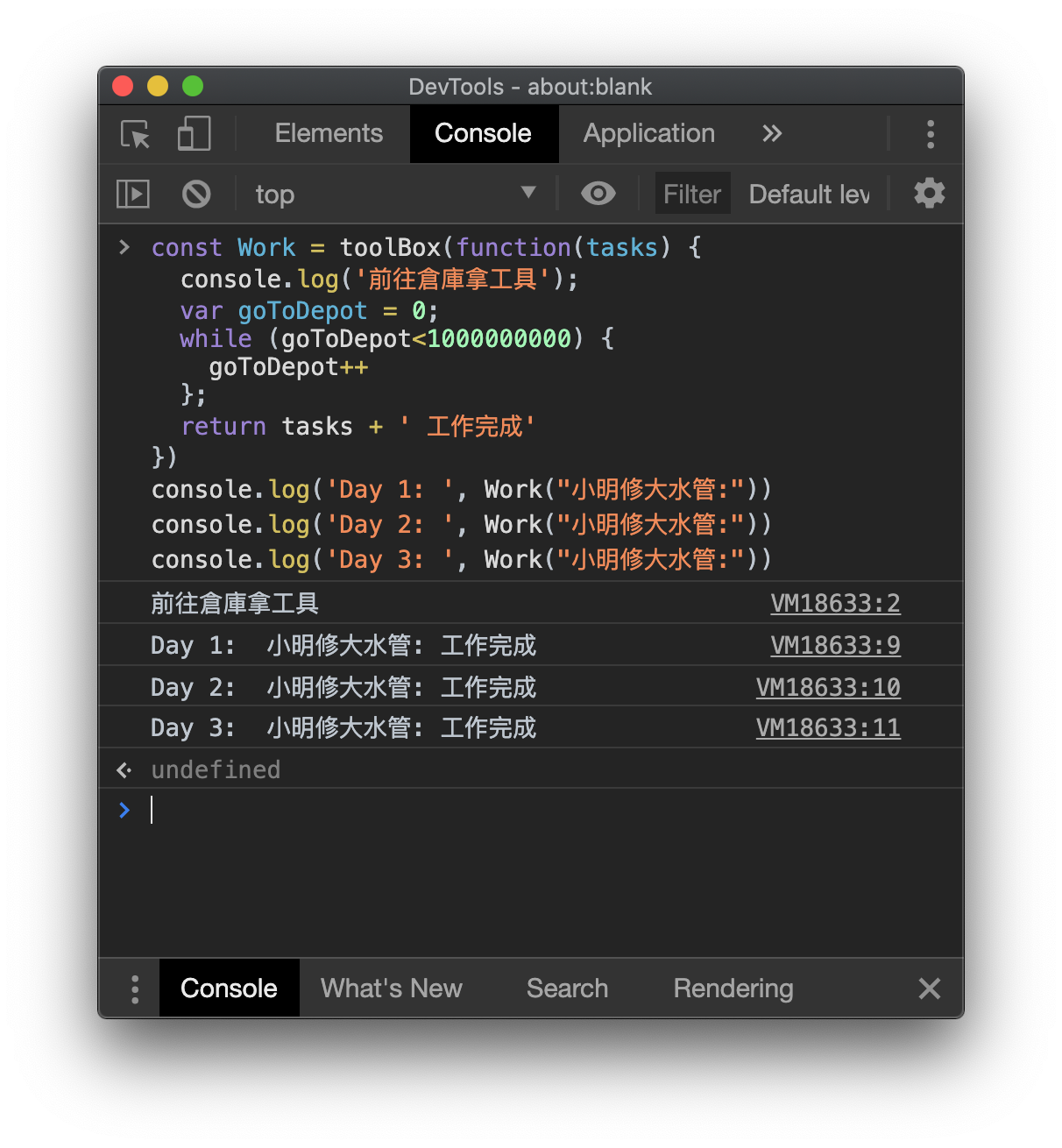Follow the VM18633:11 link for Day 3

tap(827, 727)
